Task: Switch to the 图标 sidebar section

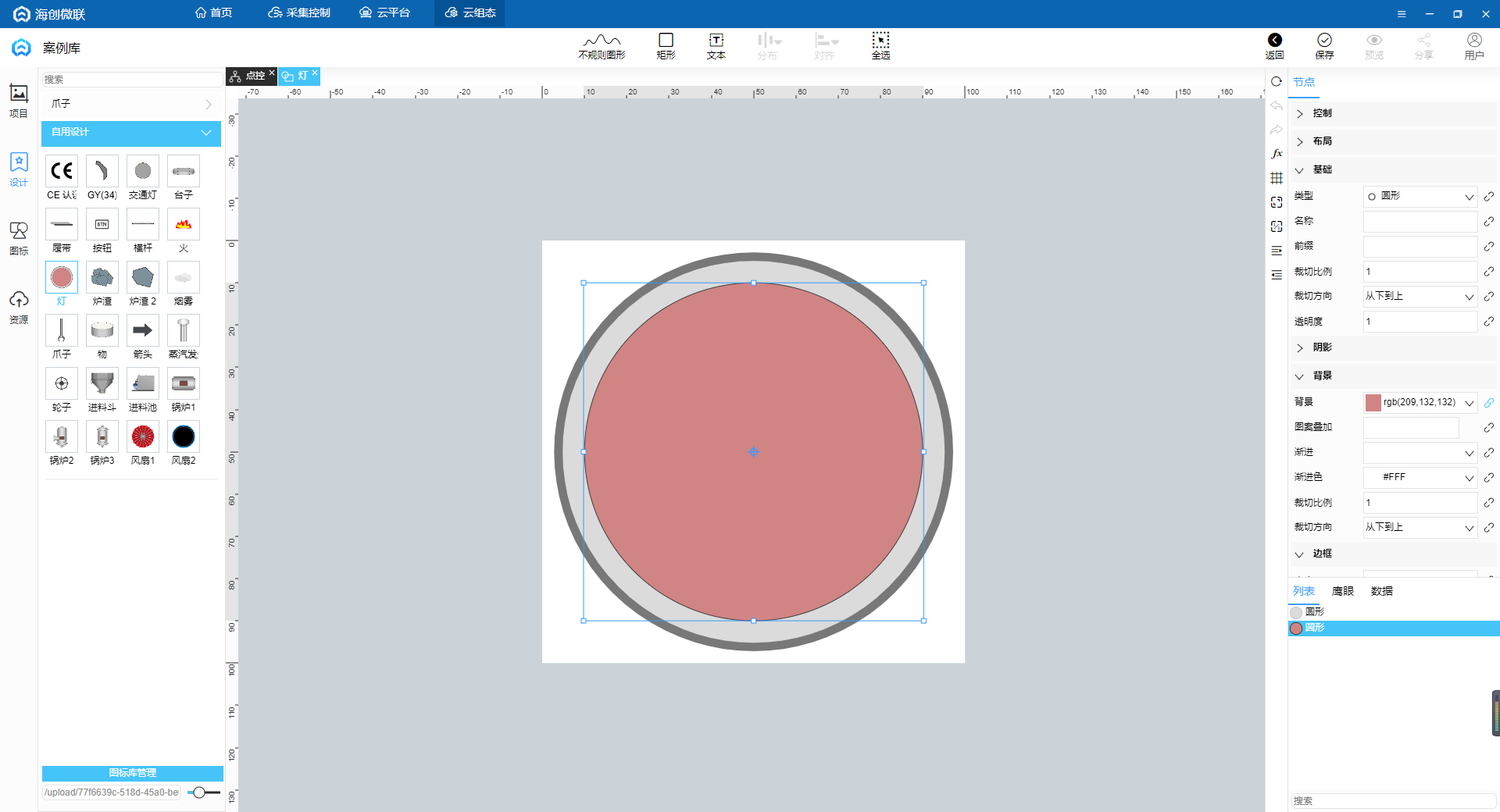Action: (19, 238)
